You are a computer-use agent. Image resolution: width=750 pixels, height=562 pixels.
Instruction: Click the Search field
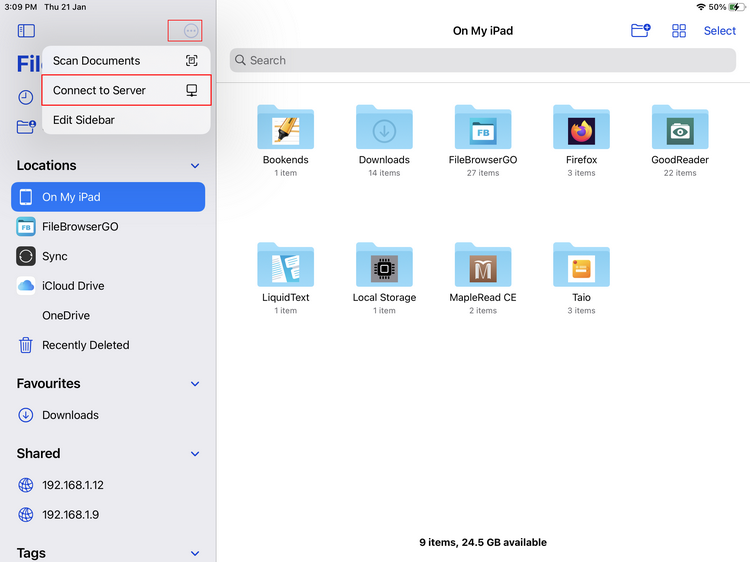point(483,60)
